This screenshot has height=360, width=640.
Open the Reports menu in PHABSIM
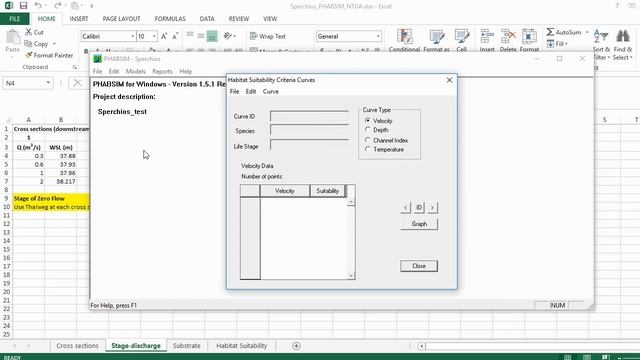[162, 71]
